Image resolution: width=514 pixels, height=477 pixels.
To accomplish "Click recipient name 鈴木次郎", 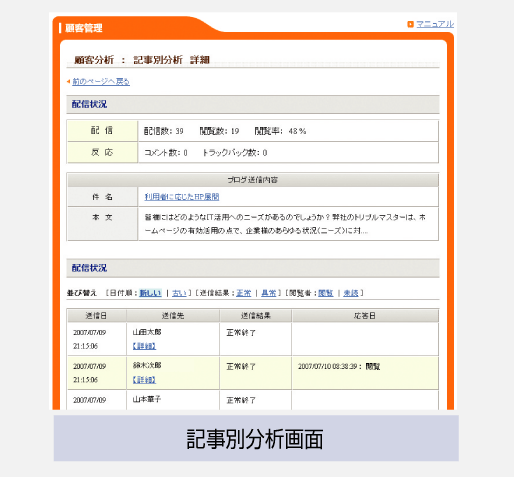I will click(147, 365).
